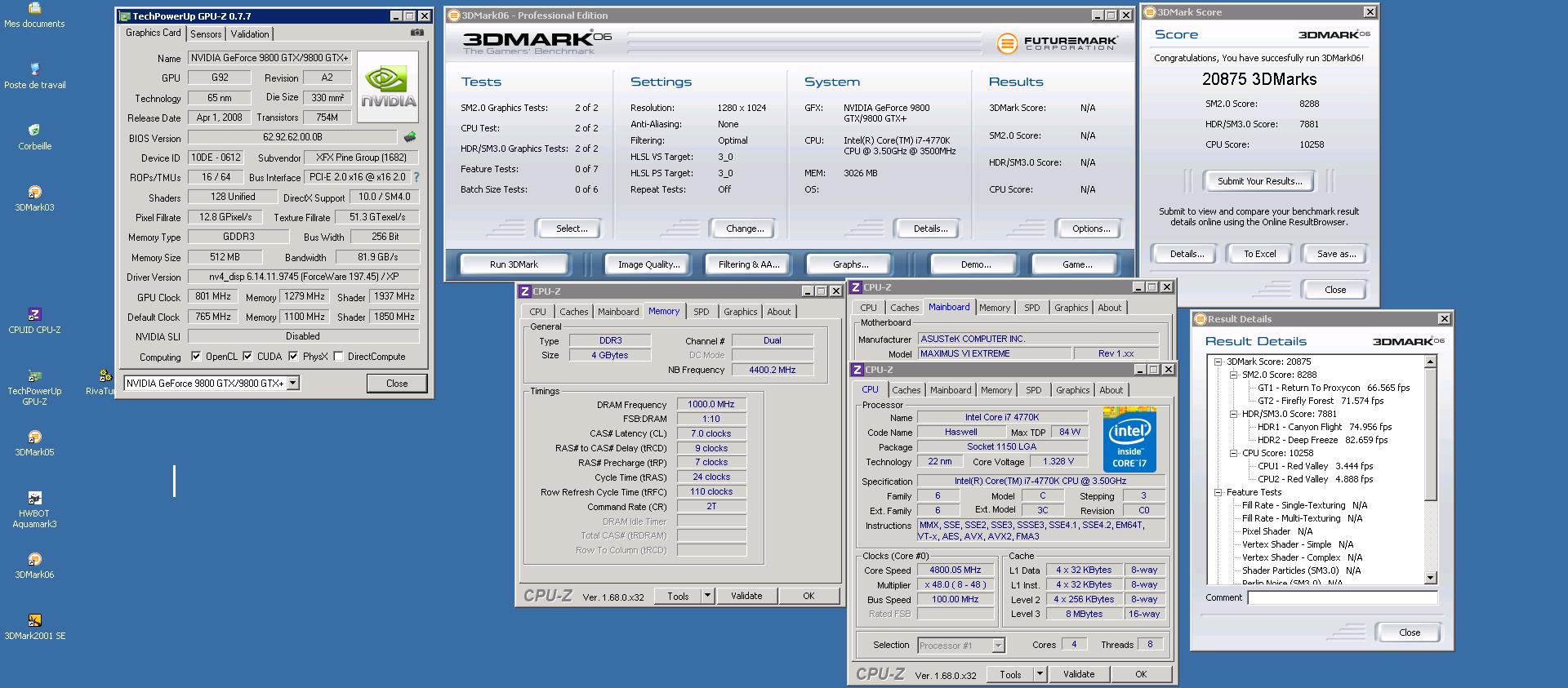
Task: Click Select... under Tests in 3DMark06
Action: point(571,229)
